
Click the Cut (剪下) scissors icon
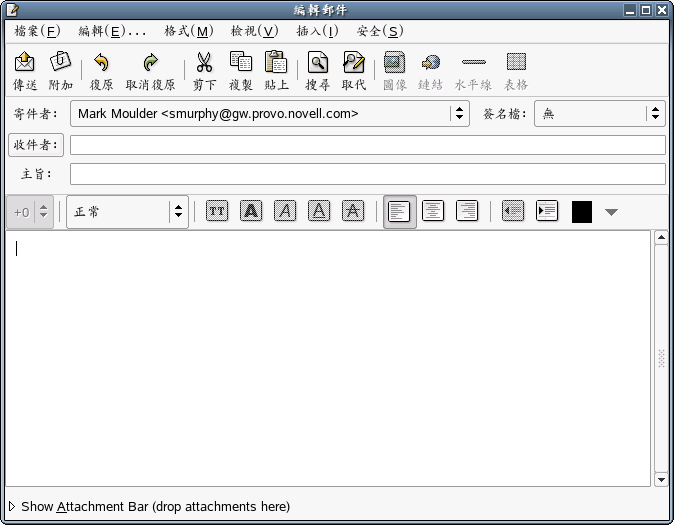[204, 62]
